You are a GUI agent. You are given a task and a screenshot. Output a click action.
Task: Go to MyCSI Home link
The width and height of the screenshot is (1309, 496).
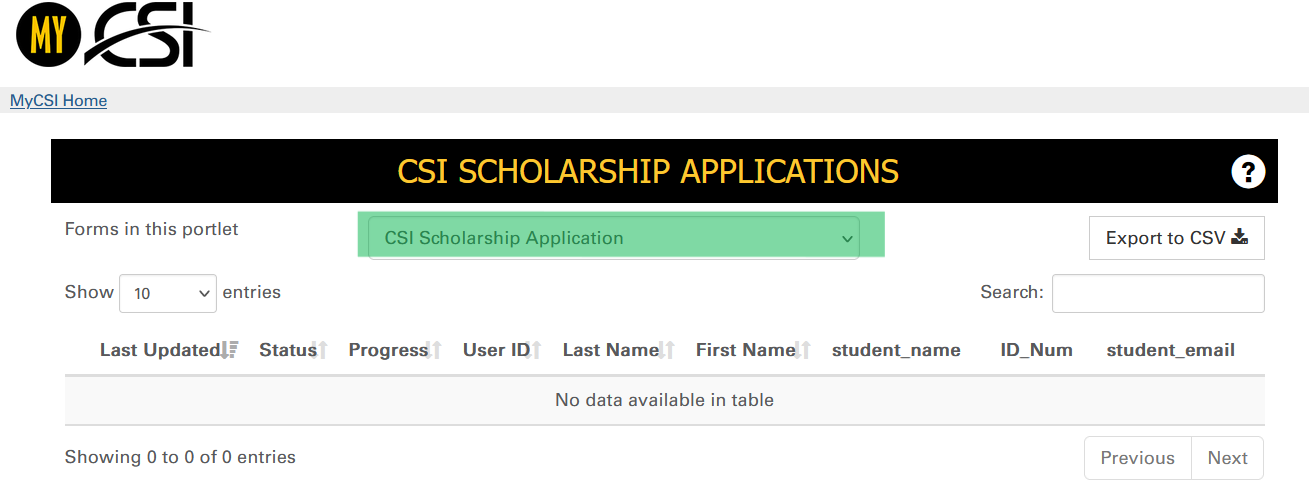[x=58, y=101]
